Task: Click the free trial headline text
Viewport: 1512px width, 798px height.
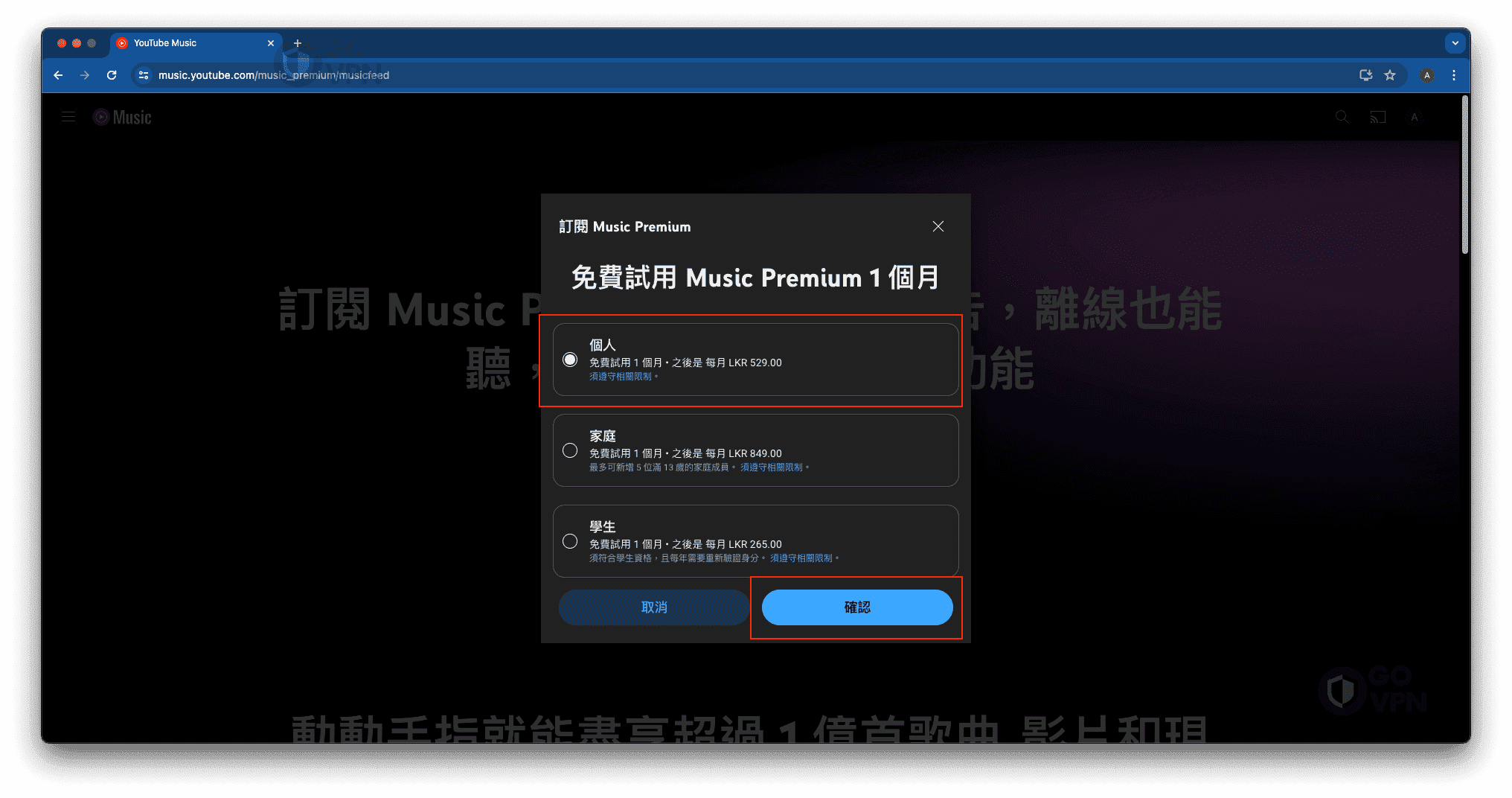Action: pyautogui.click(x=755, y=278)
